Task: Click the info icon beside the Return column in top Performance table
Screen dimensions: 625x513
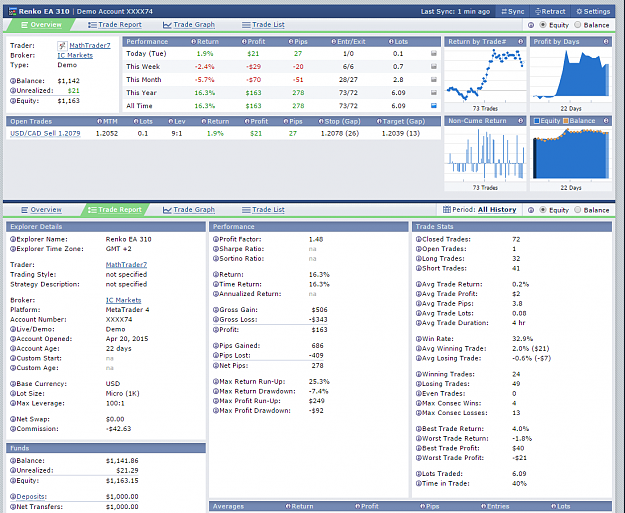Action: point(193,41)
